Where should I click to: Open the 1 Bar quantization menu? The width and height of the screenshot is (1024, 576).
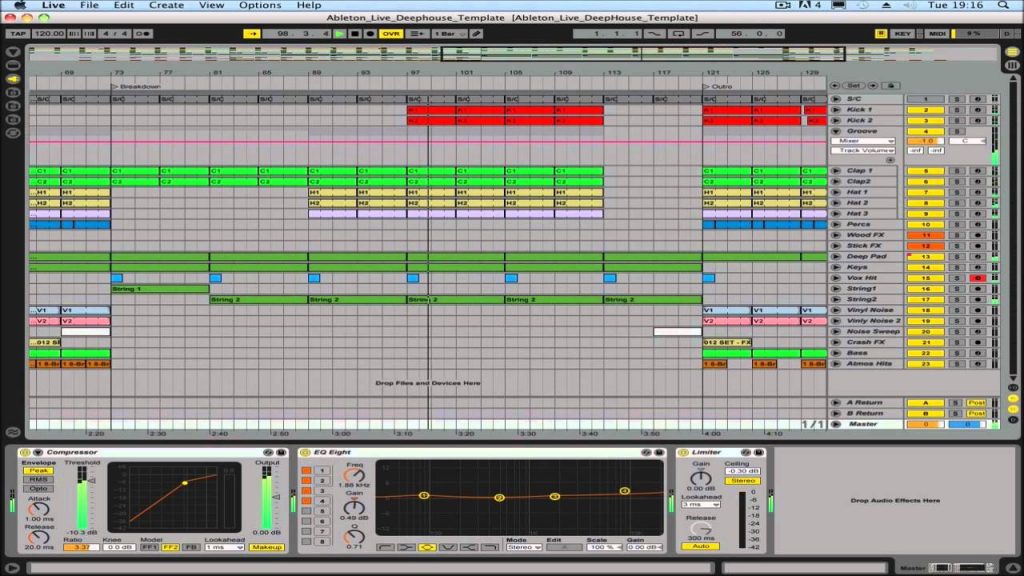pyautogui.click(x=449, y=33)
